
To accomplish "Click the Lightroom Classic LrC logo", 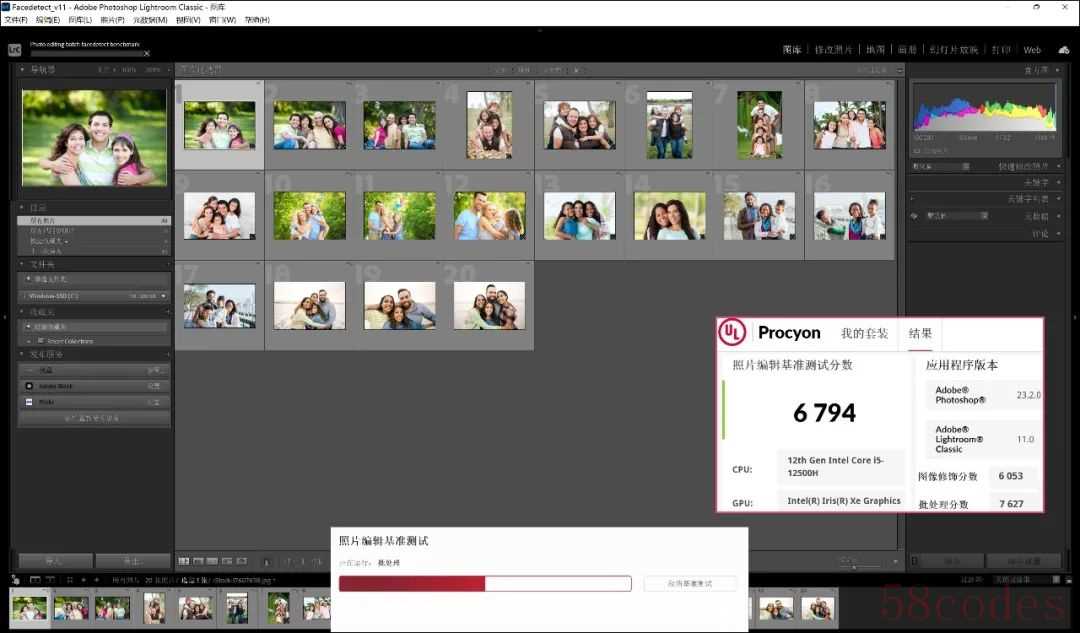I will pos(14,49).
